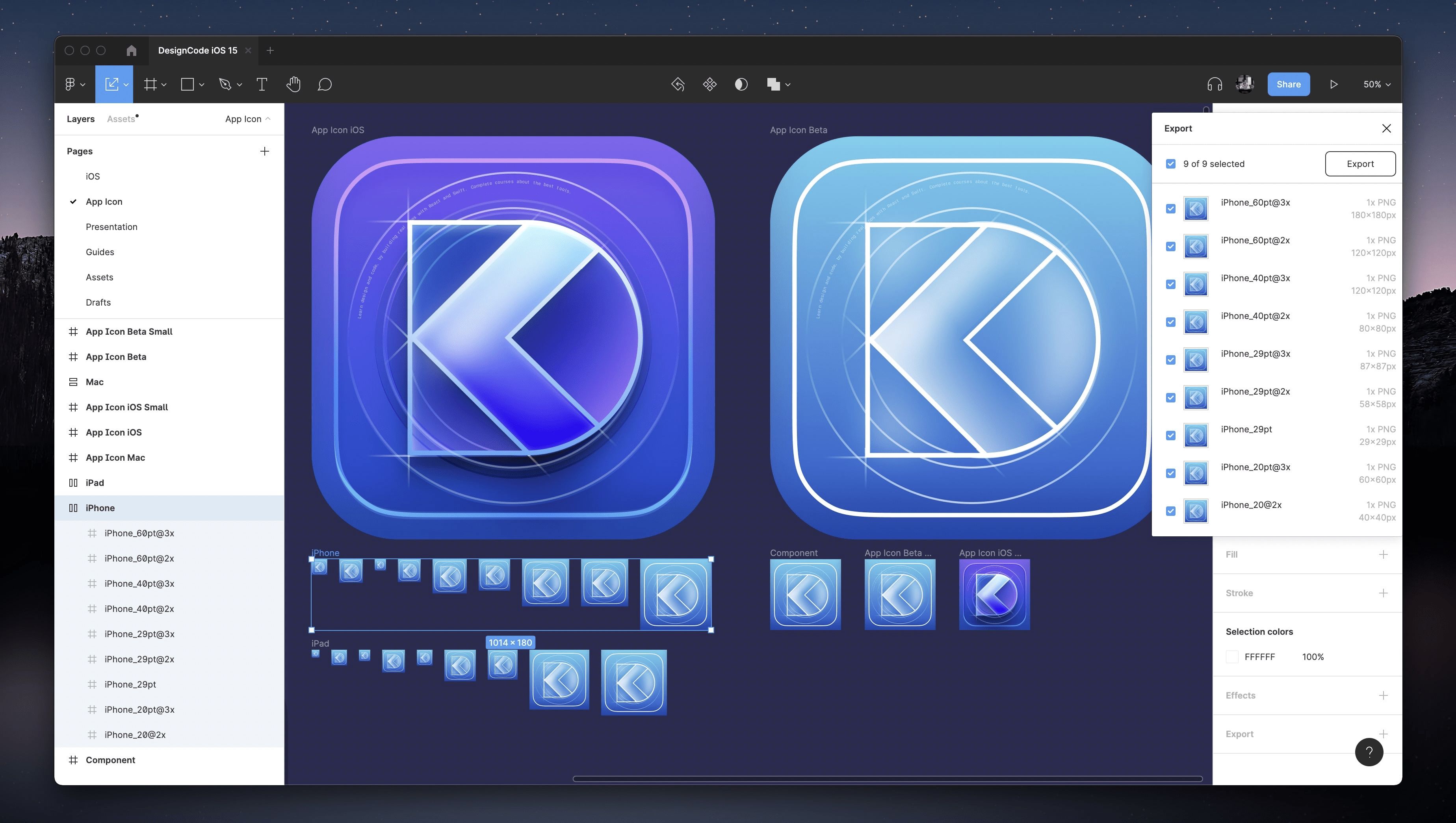Screen dimensions: 1456x823
Task: Click the Mask (half-circle) icon
Action: (x=741, y=84)
